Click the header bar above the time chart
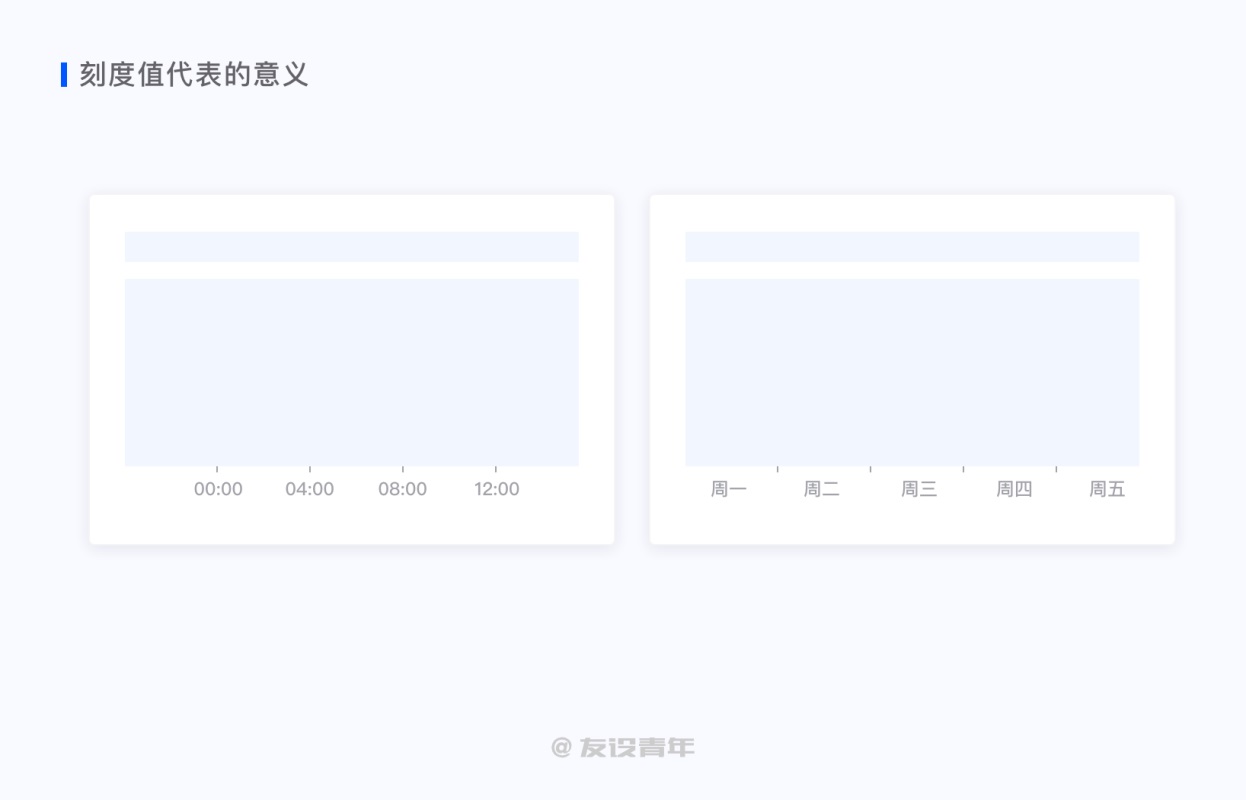Image resolution: width=1246 pixels, height=800 pixels. [x=352, y=247]
